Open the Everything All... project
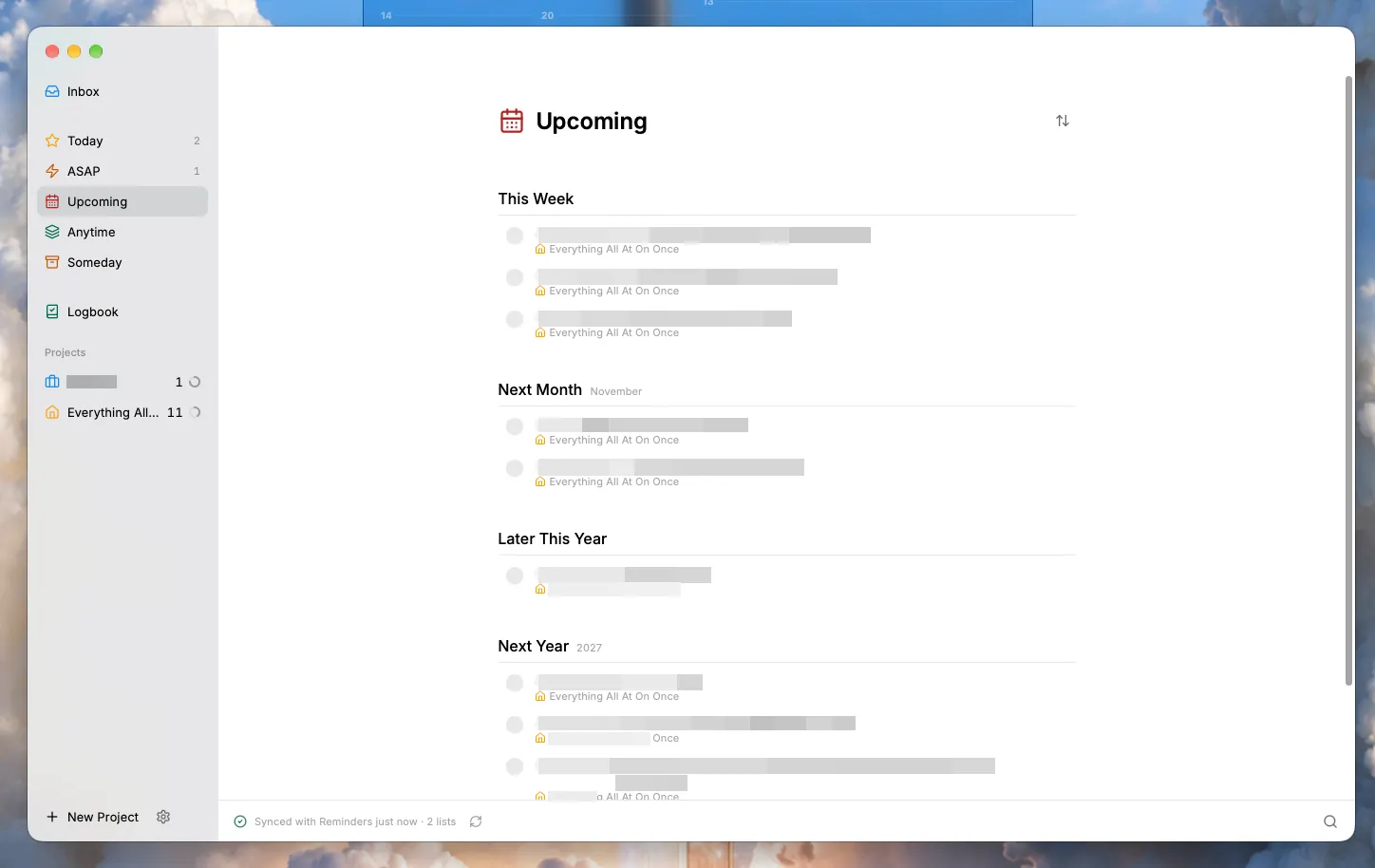 pos(122,412)
